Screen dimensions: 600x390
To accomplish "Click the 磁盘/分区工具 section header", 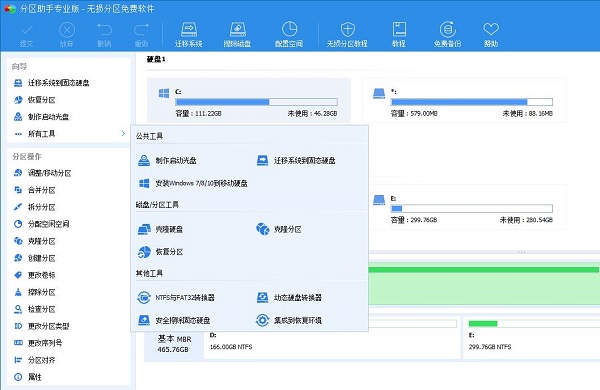I will [x=157, y=205].
